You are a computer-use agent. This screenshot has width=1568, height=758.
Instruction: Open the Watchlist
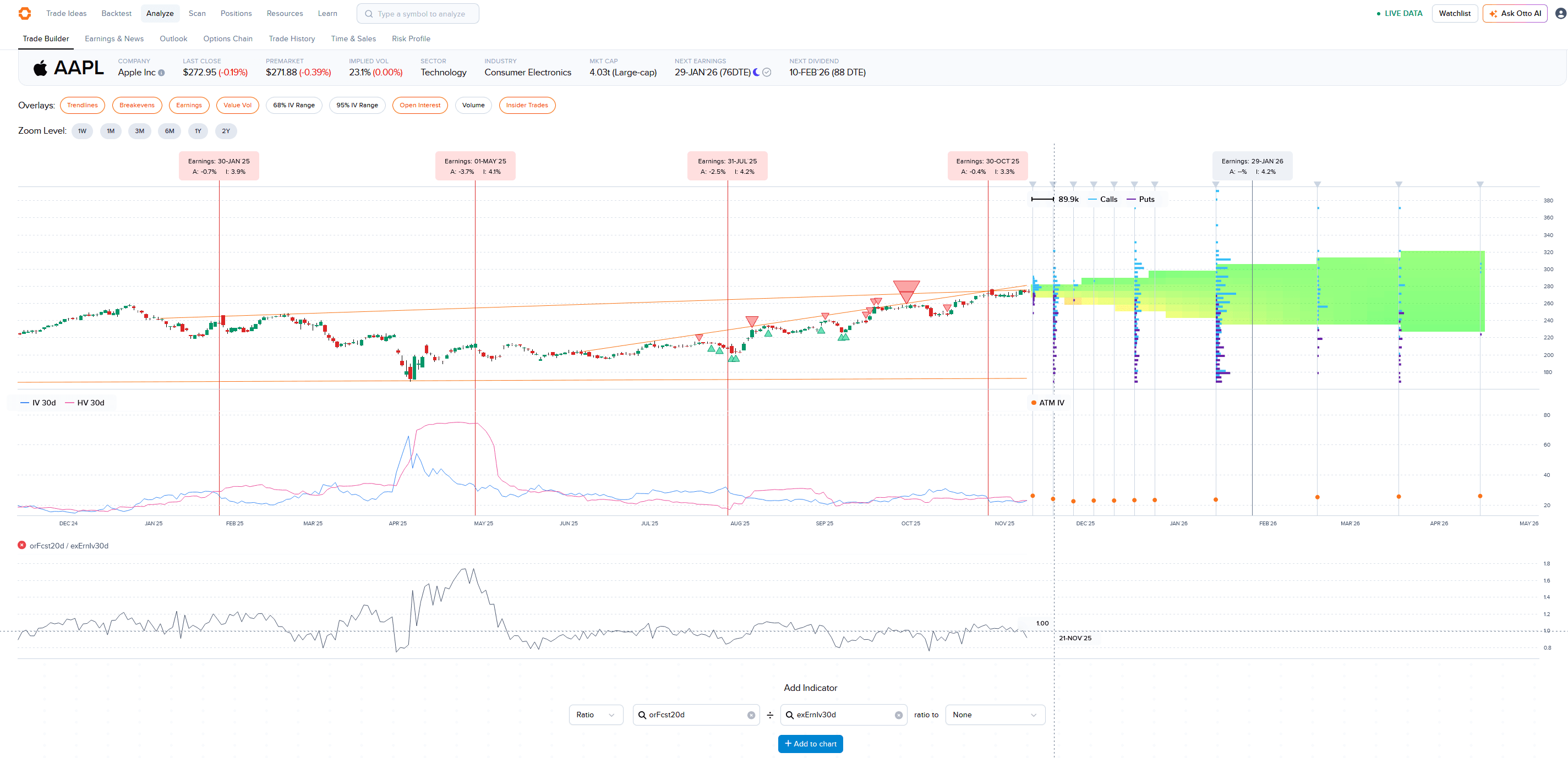click(1454, 13)
